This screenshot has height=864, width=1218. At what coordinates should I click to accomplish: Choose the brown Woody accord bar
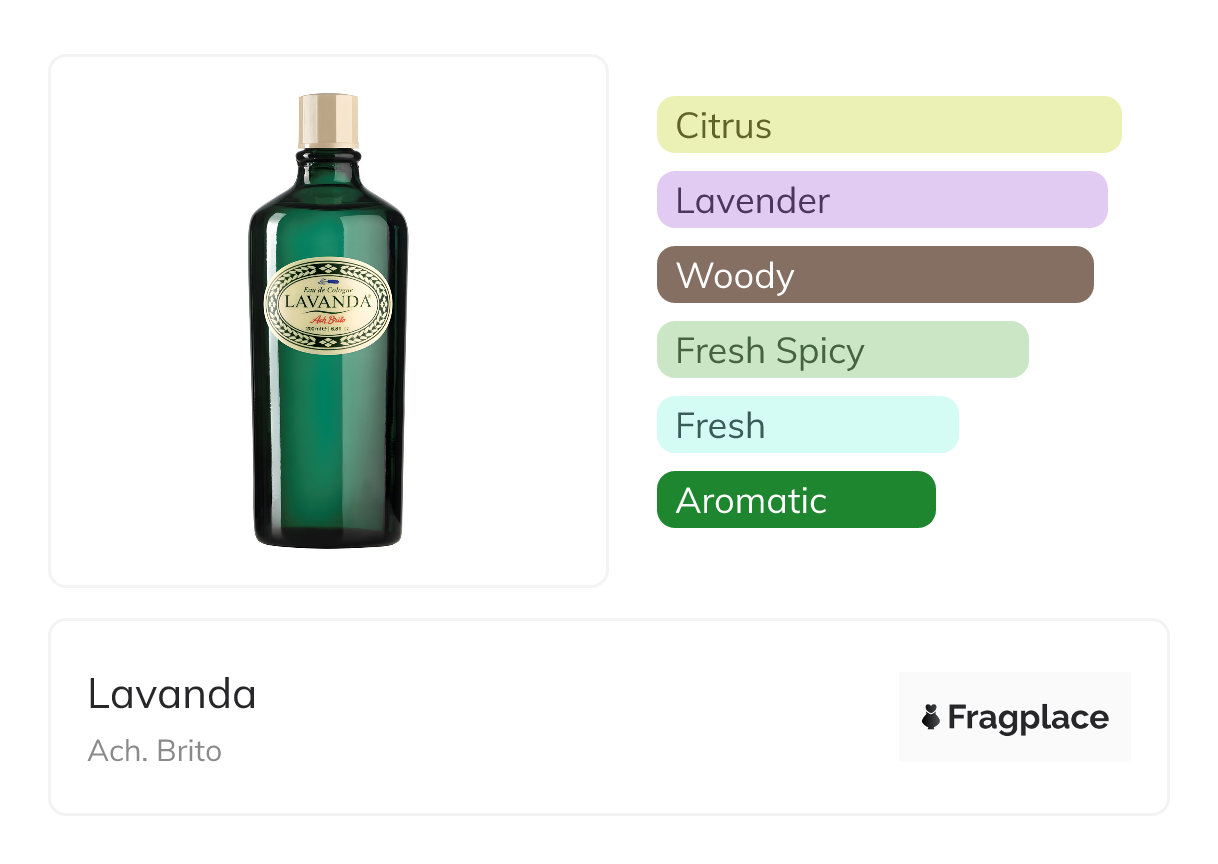[874, 275]
